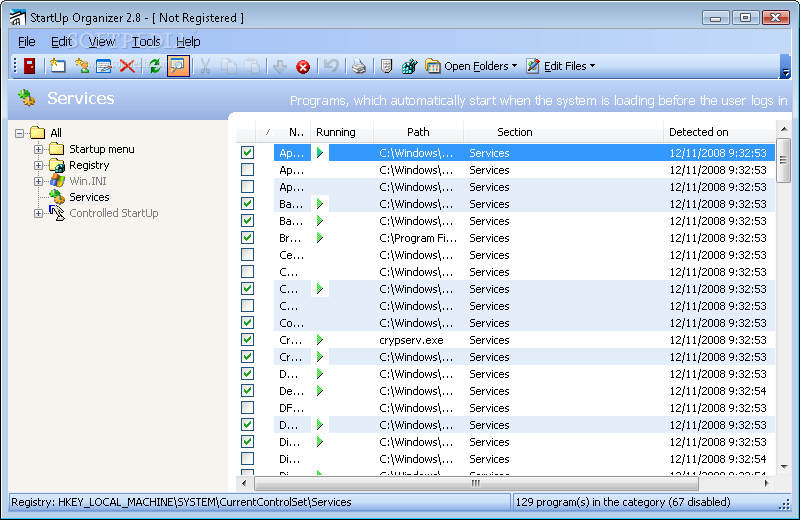Click the red circle stop icon
This screenshot has height=520, width=800.
tap(303, 67)
